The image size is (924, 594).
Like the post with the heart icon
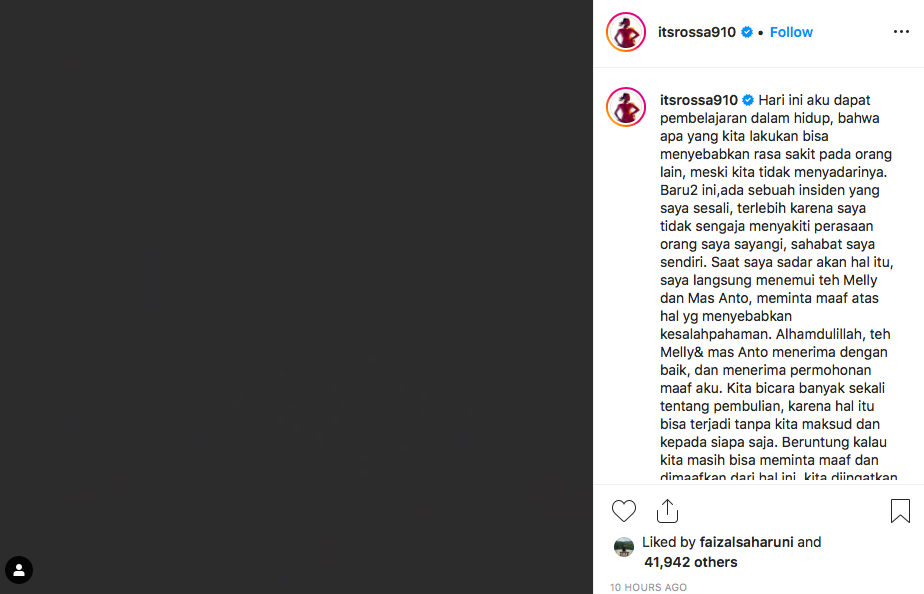point(623,511)
